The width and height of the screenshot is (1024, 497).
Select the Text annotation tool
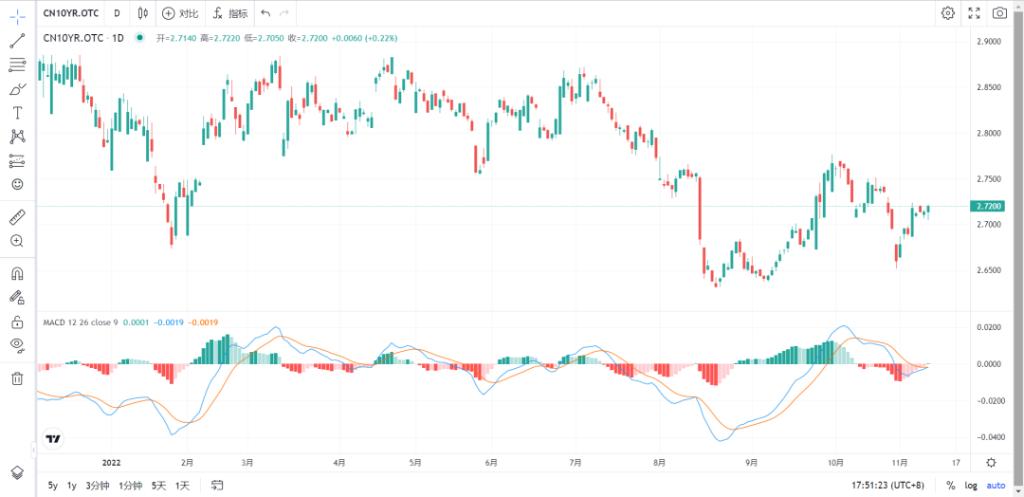[17, 113]
